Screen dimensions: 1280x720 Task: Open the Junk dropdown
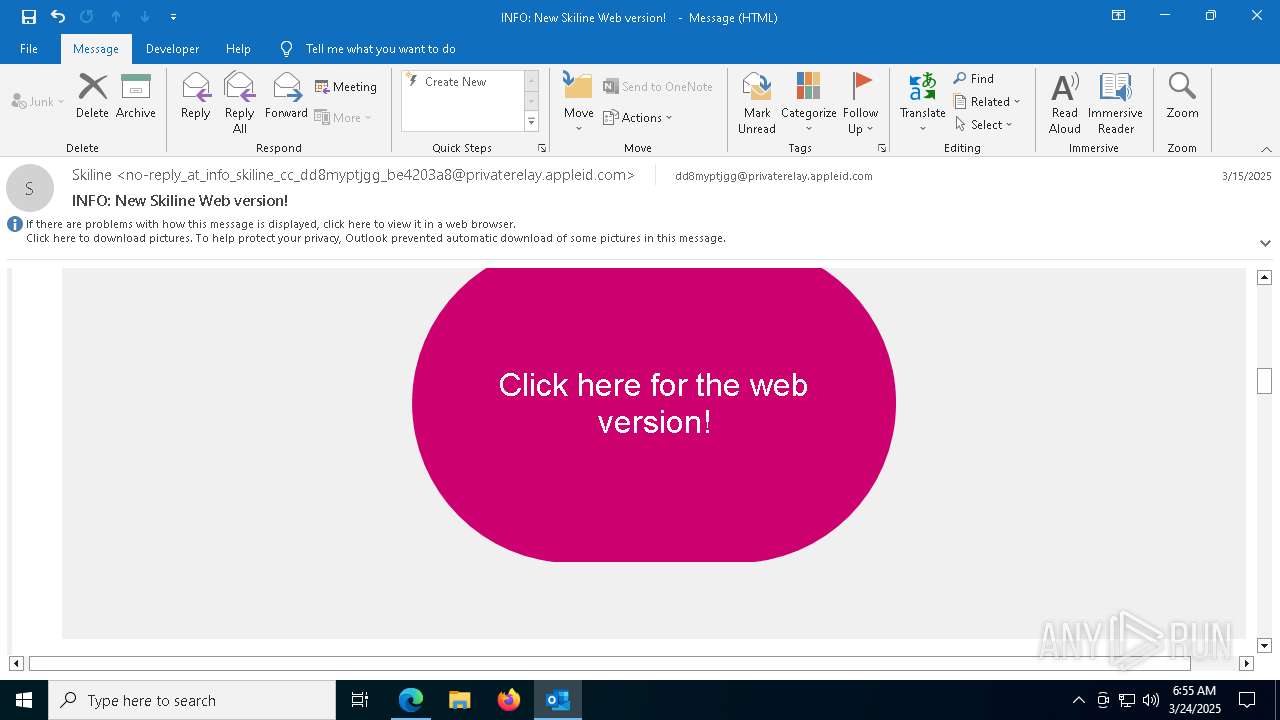pyautogui.click(x=38, y=101)
